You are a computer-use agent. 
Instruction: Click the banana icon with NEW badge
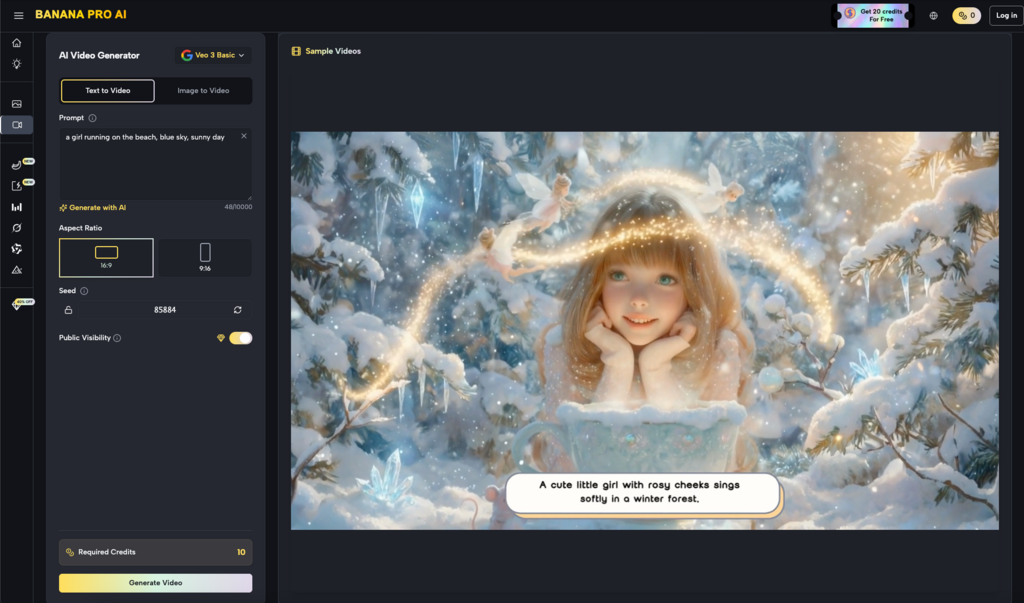coord(16,165)
